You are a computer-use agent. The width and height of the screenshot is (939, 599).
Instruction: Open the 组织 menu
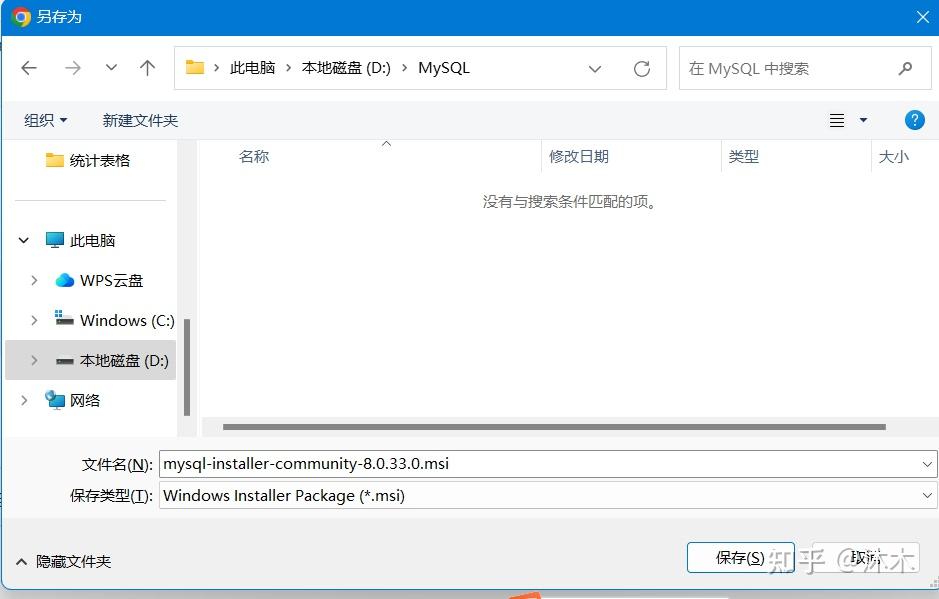[x=46, y=120]
